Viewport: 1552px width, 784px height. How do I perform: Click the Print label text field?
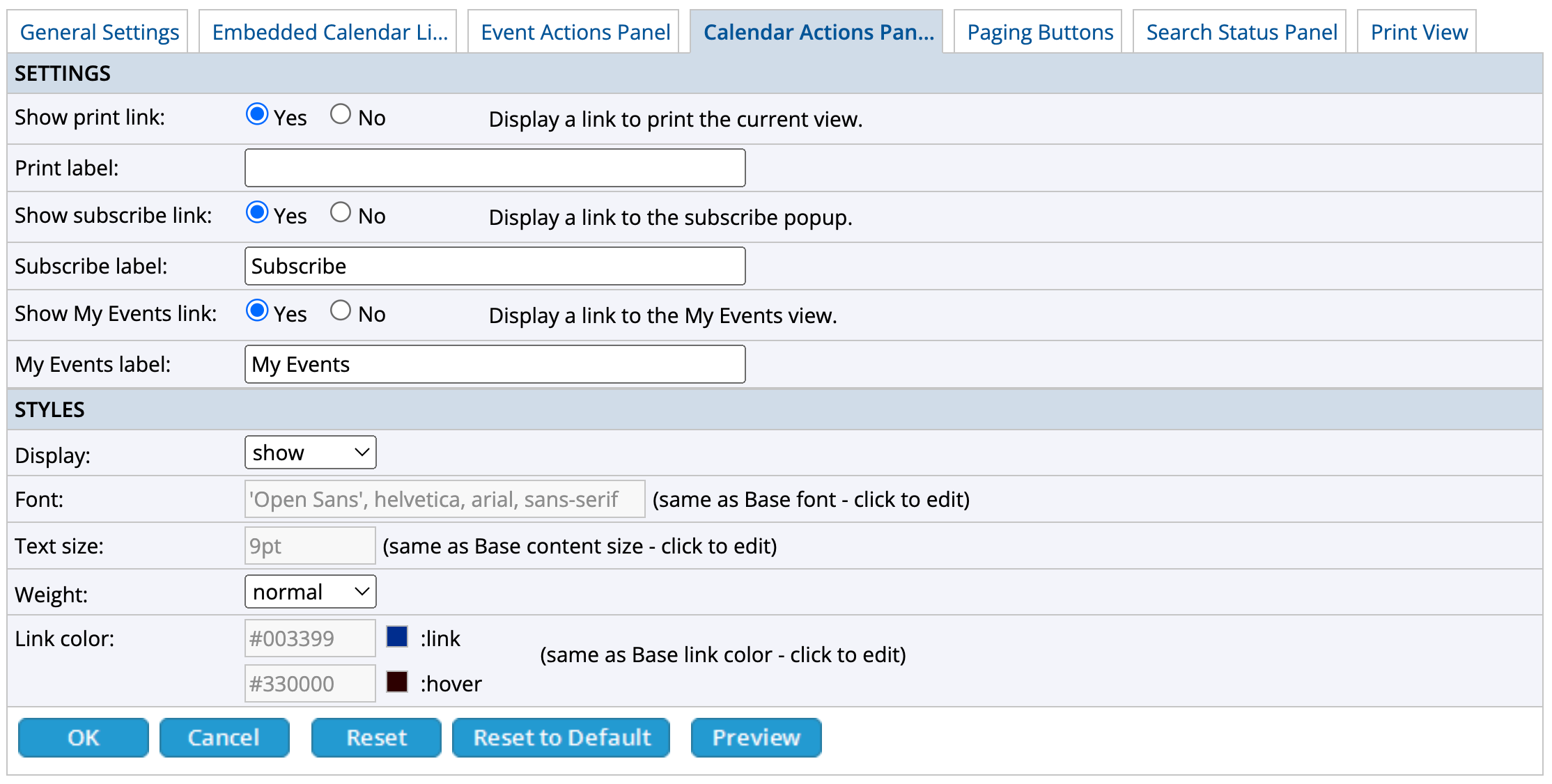pyautogui.click(x=495, y=168)
